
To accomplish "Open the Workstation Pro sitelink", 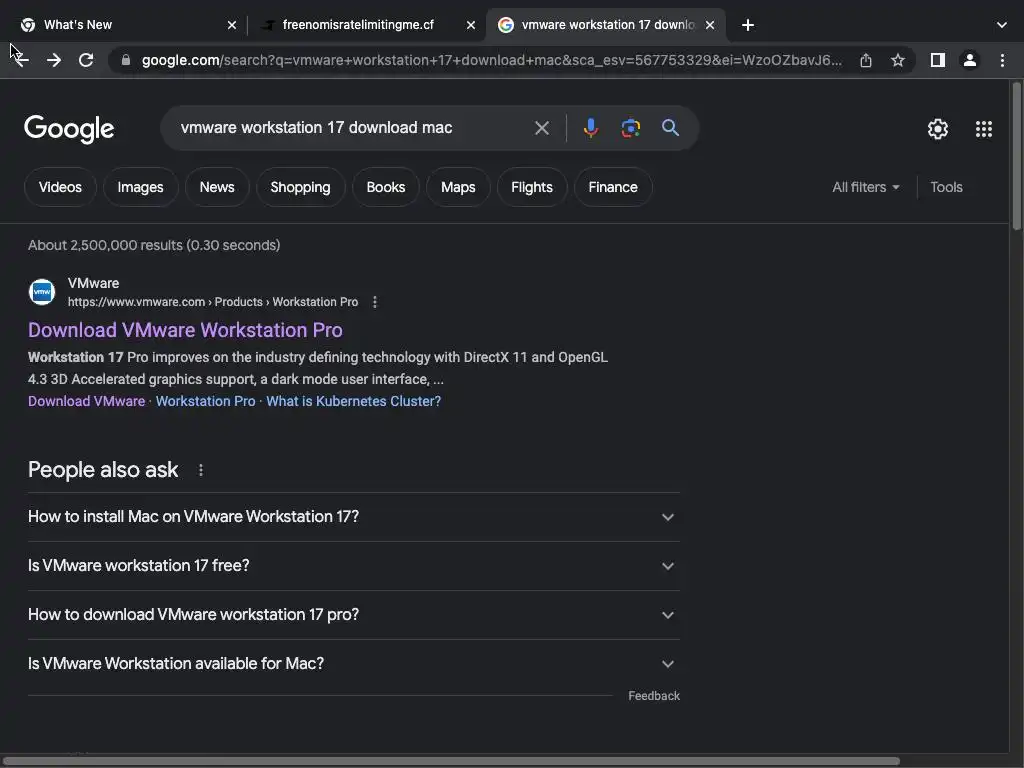I will (x=205, y=402).
